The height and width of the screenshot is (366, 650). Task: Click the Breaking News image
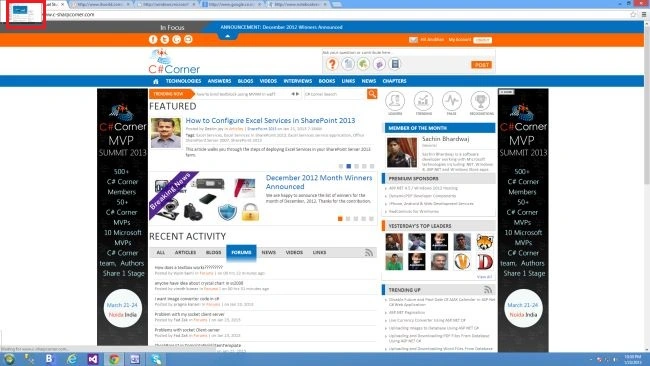coord(206,196)
